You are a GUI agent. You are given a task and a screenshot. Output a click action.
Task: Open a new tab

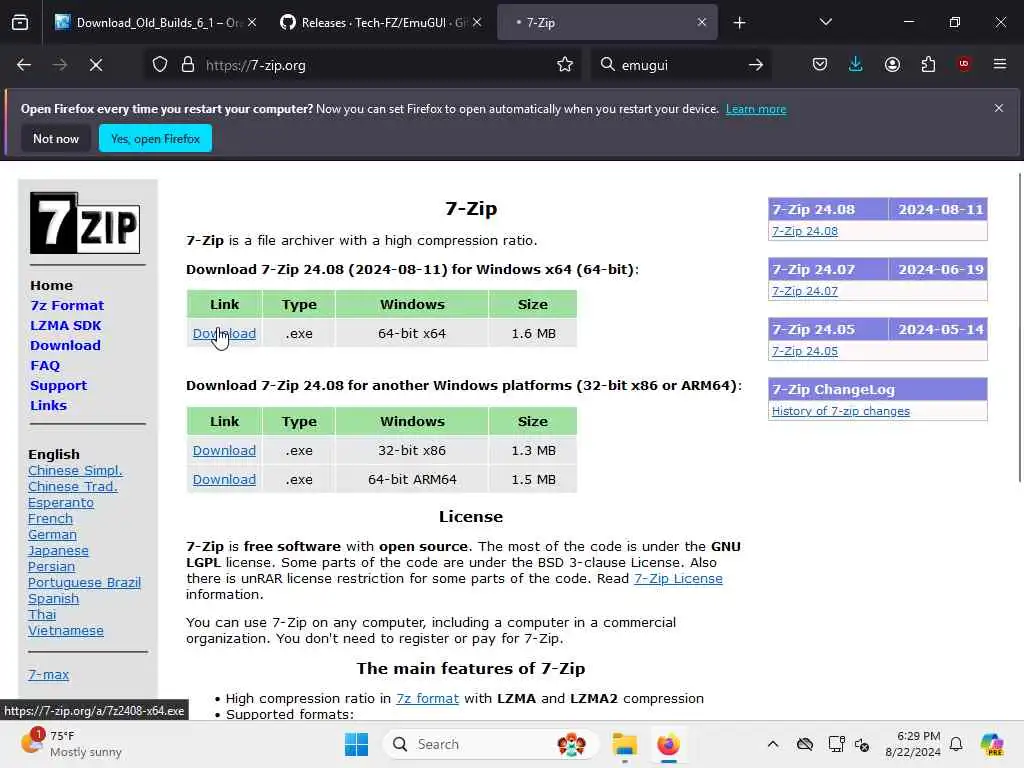(739, 23)
